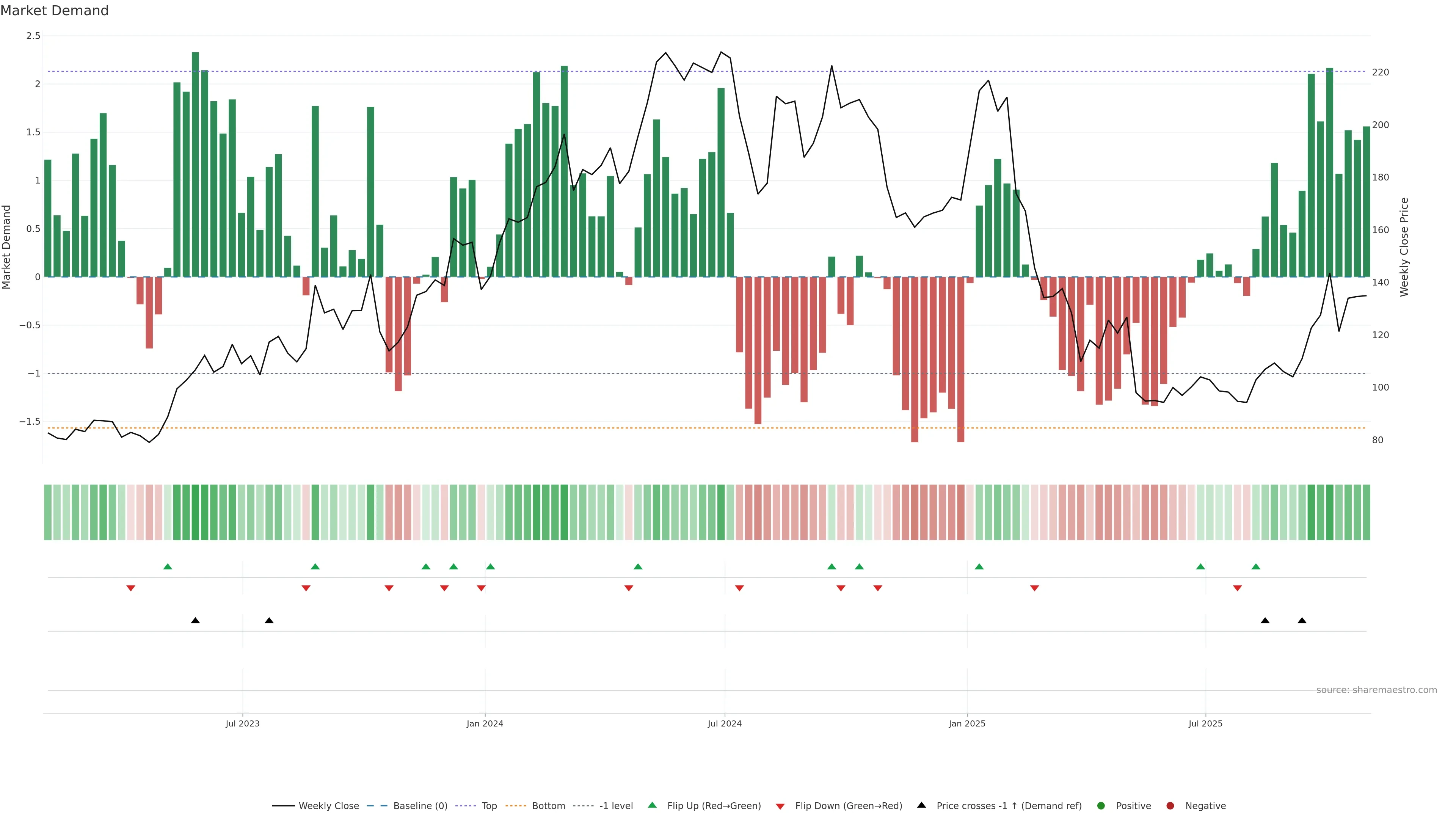Click the Price crosses -1 black triangle legend icon

click(x=921, y=805)
